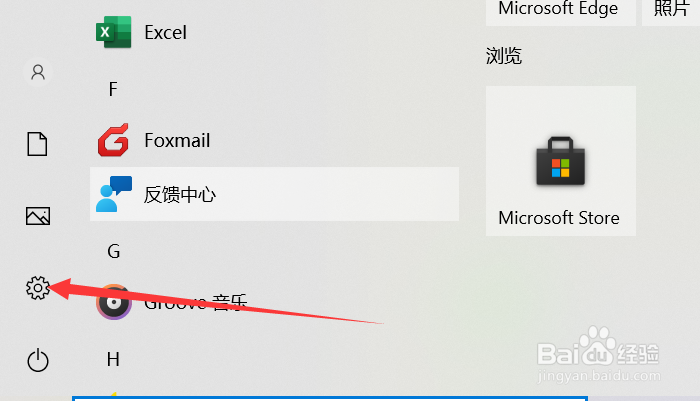Open the Pictures icon in sidebar

(x=38, y=216)
